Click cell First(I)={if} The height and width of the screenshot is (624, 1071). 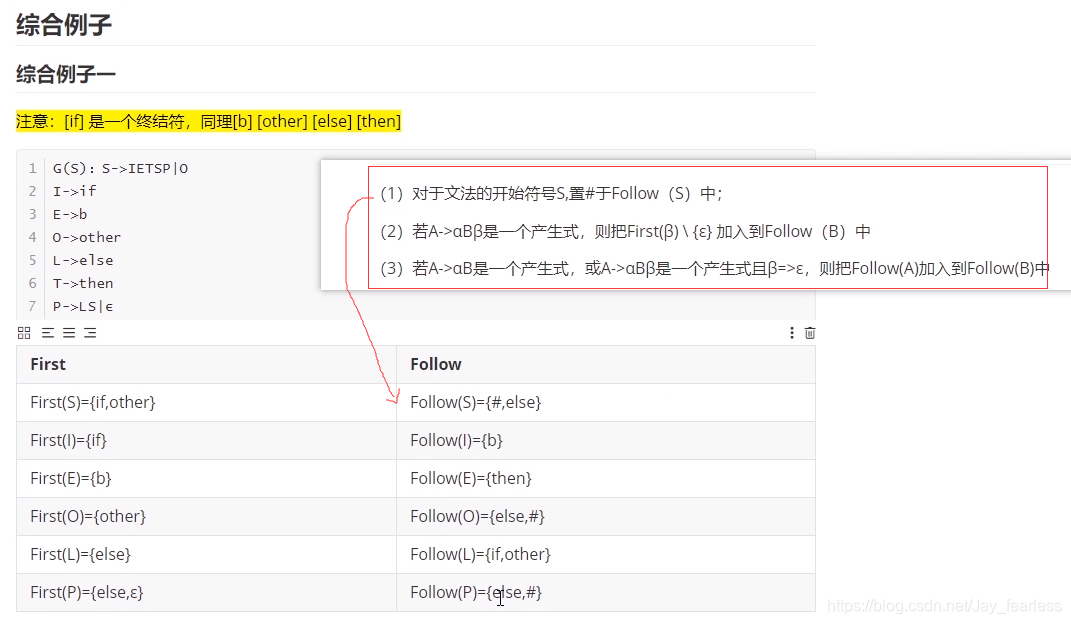206,440
